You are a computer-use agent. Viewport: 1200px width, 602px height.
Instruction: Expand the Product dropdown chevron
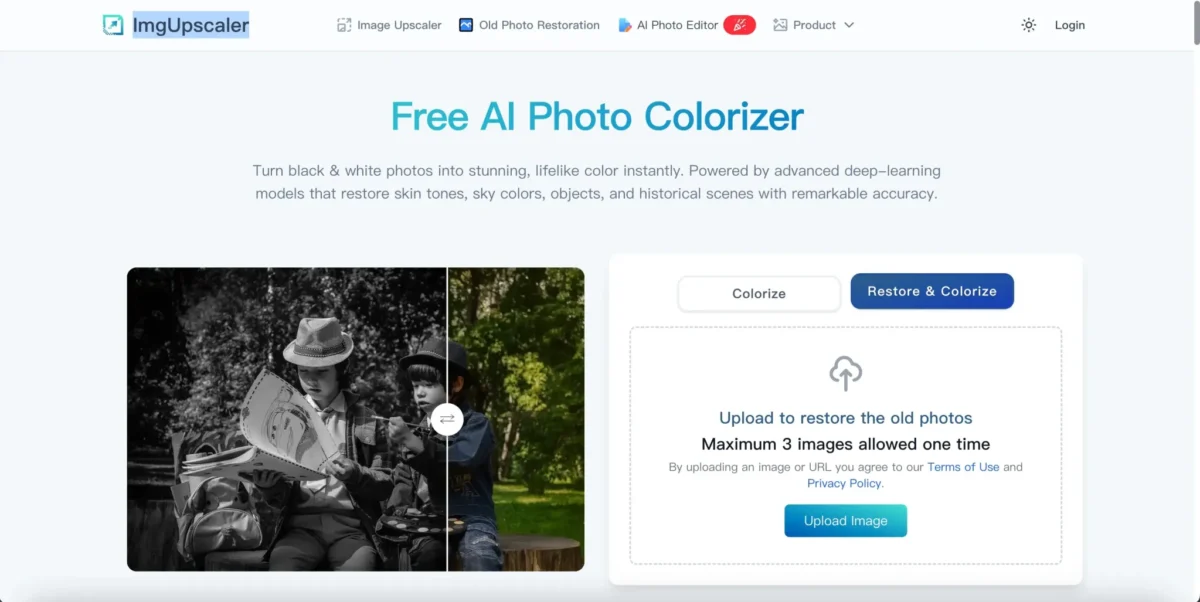click(x=849, y=25)
